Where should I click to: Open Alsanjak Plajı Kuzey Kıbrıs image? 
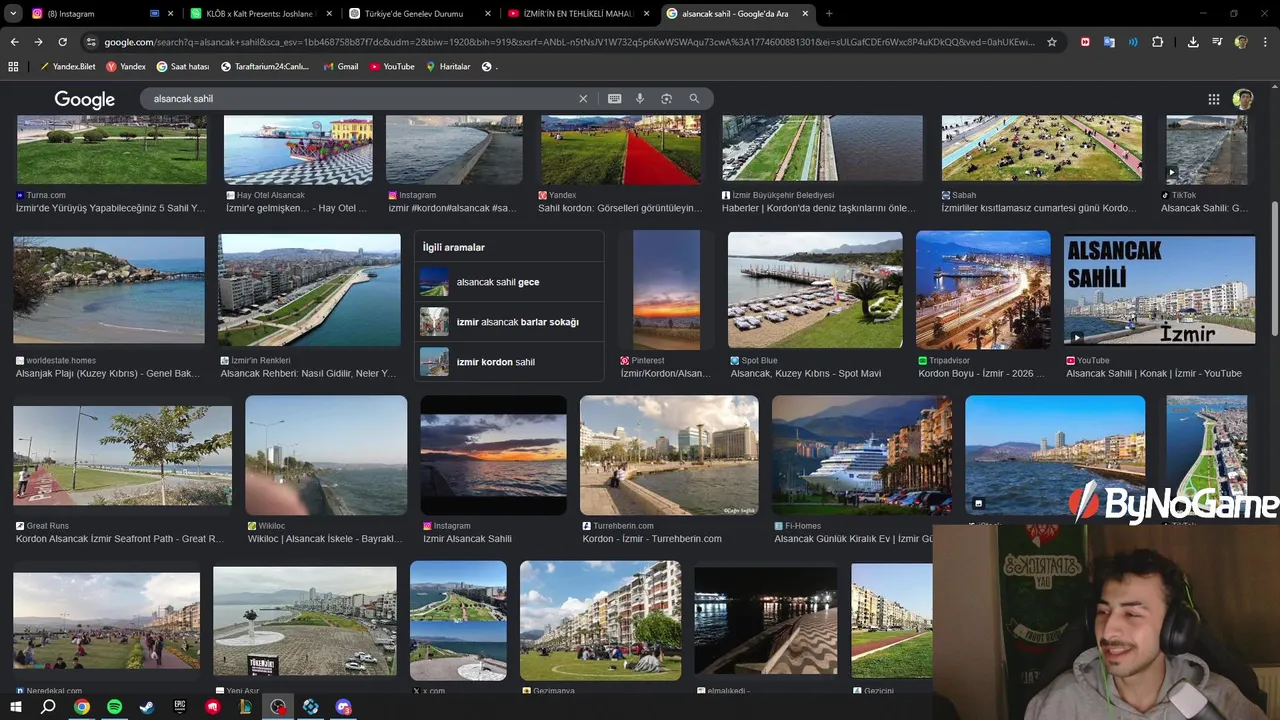click(x=109, y=290)
